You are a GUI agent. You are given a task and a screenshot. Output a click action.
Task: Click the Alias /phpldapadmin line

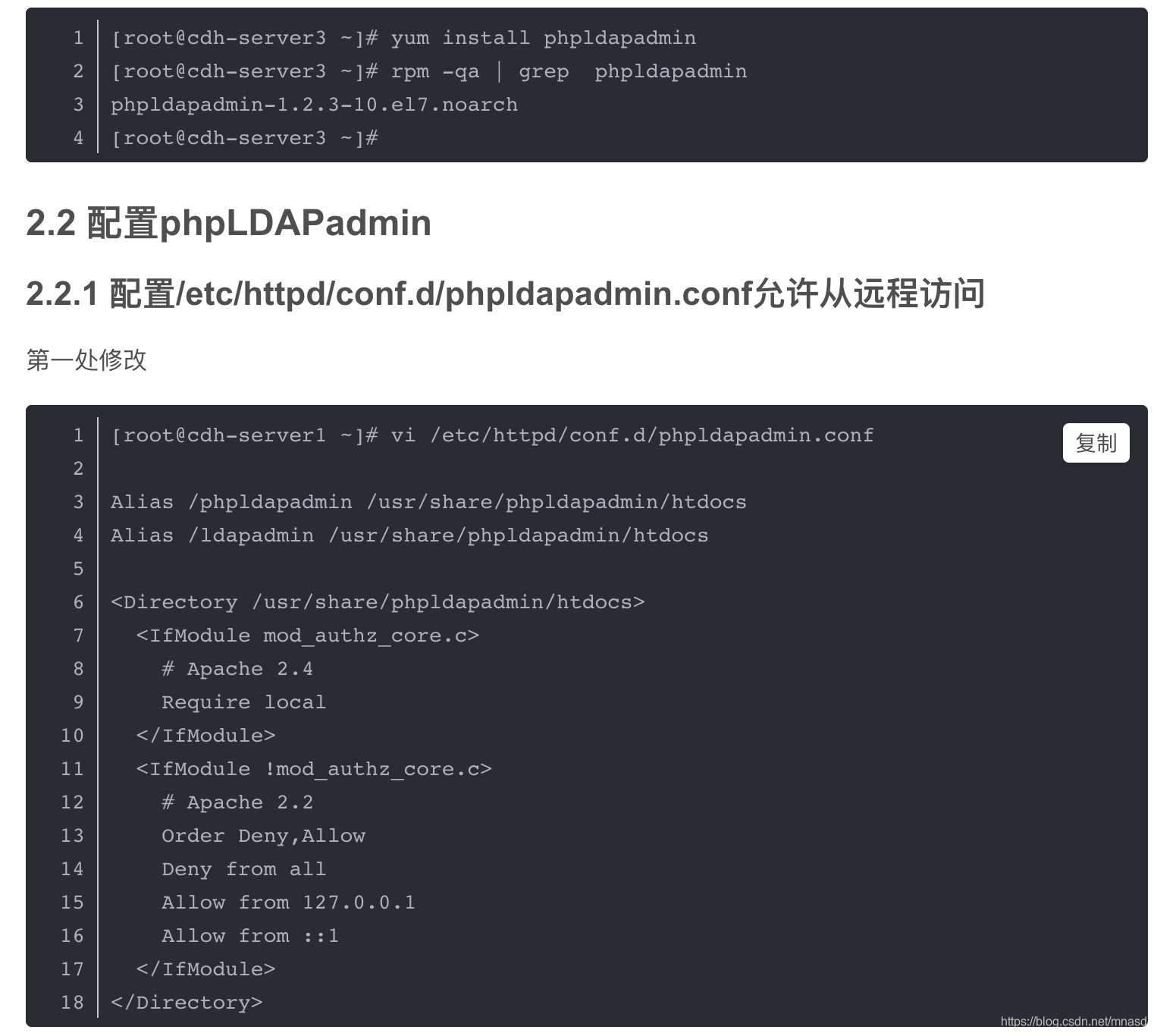[428, 502]
